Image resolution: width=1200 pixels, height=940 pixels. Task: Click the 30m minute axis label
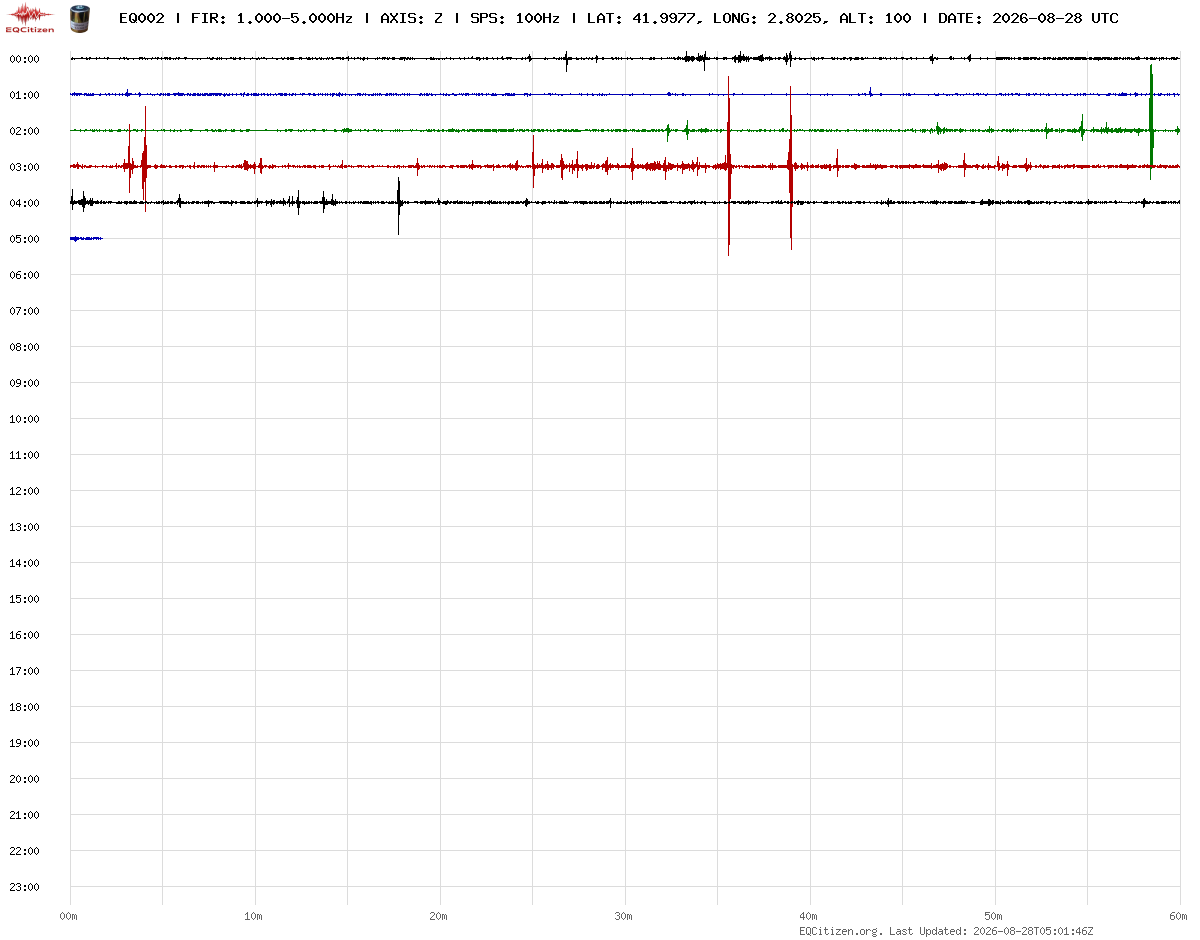pyautogui.click(x=624, y=916)
